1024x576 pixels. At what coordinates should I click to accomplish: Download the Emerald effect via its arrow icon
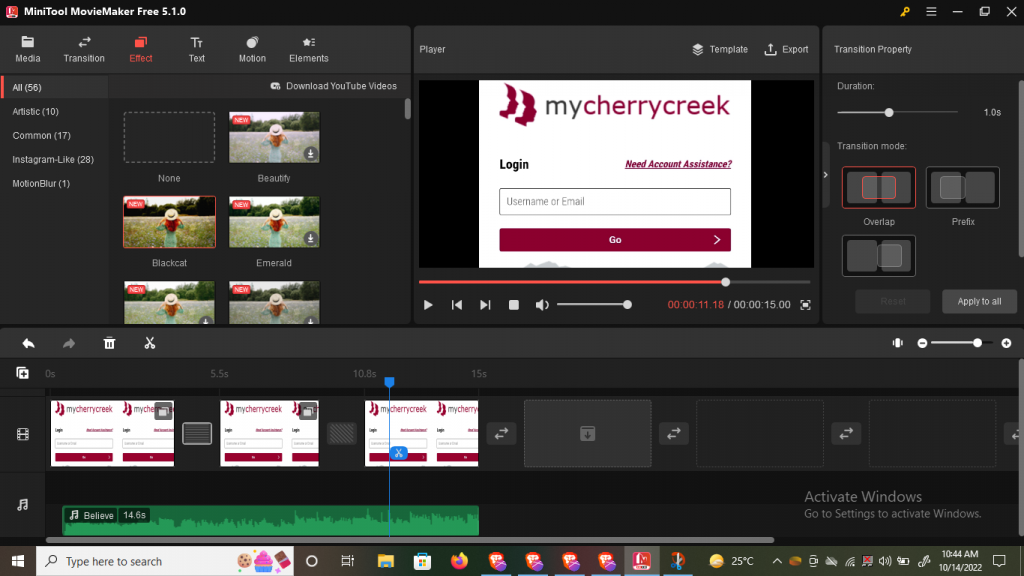(311, 238)
